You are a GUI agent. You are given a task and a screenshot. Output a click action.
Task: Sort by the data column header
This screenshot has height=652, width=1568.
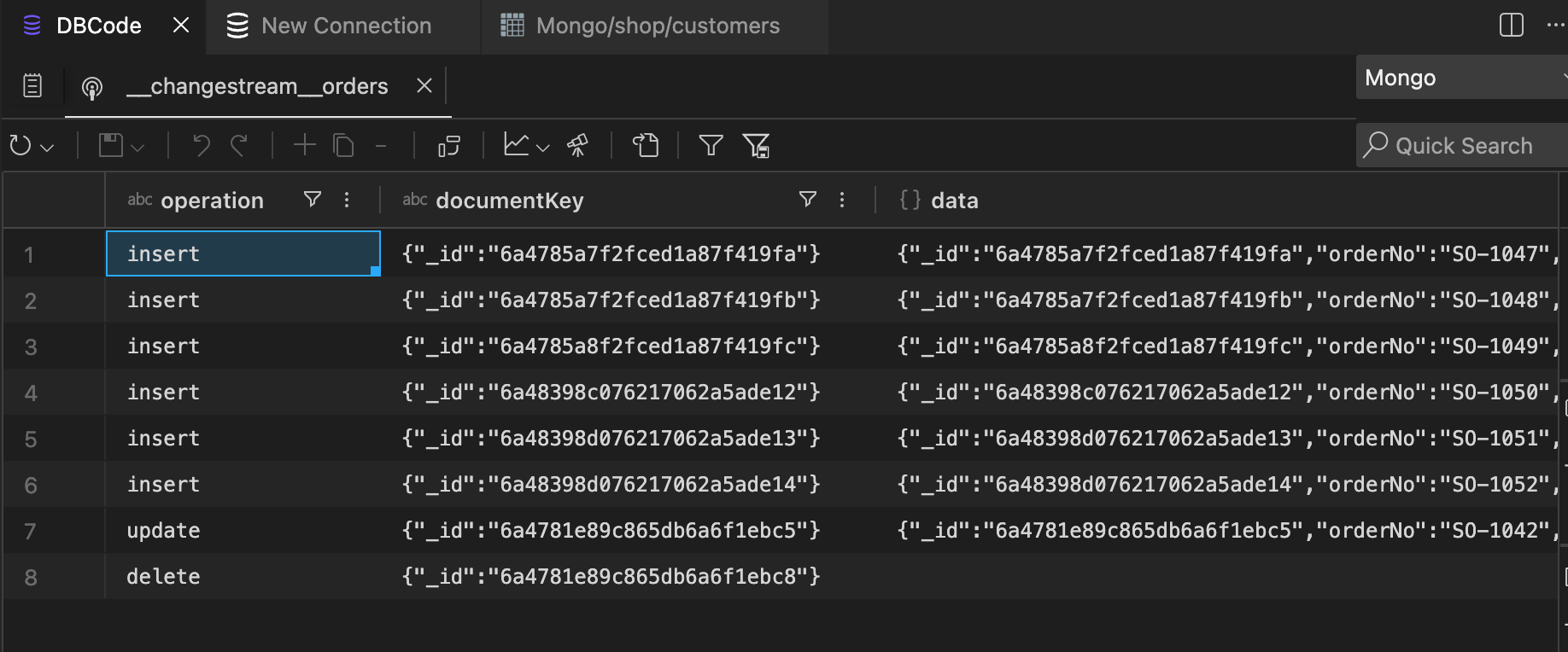[x=955, y=201]
